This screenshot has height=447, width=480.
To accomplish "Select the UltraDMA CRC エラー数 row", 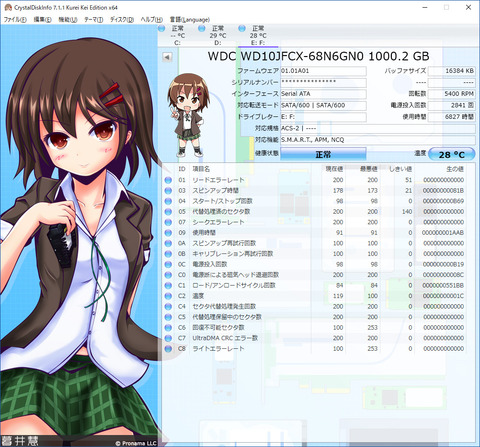I will [x=315, y=338].
